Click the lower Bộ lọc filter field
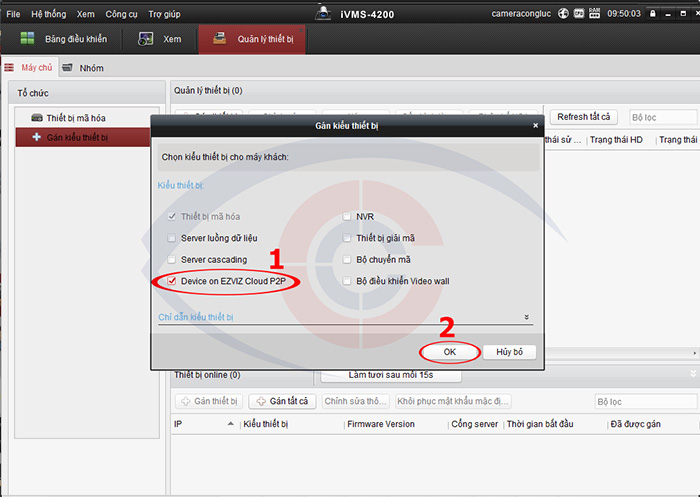 [646, 401]
